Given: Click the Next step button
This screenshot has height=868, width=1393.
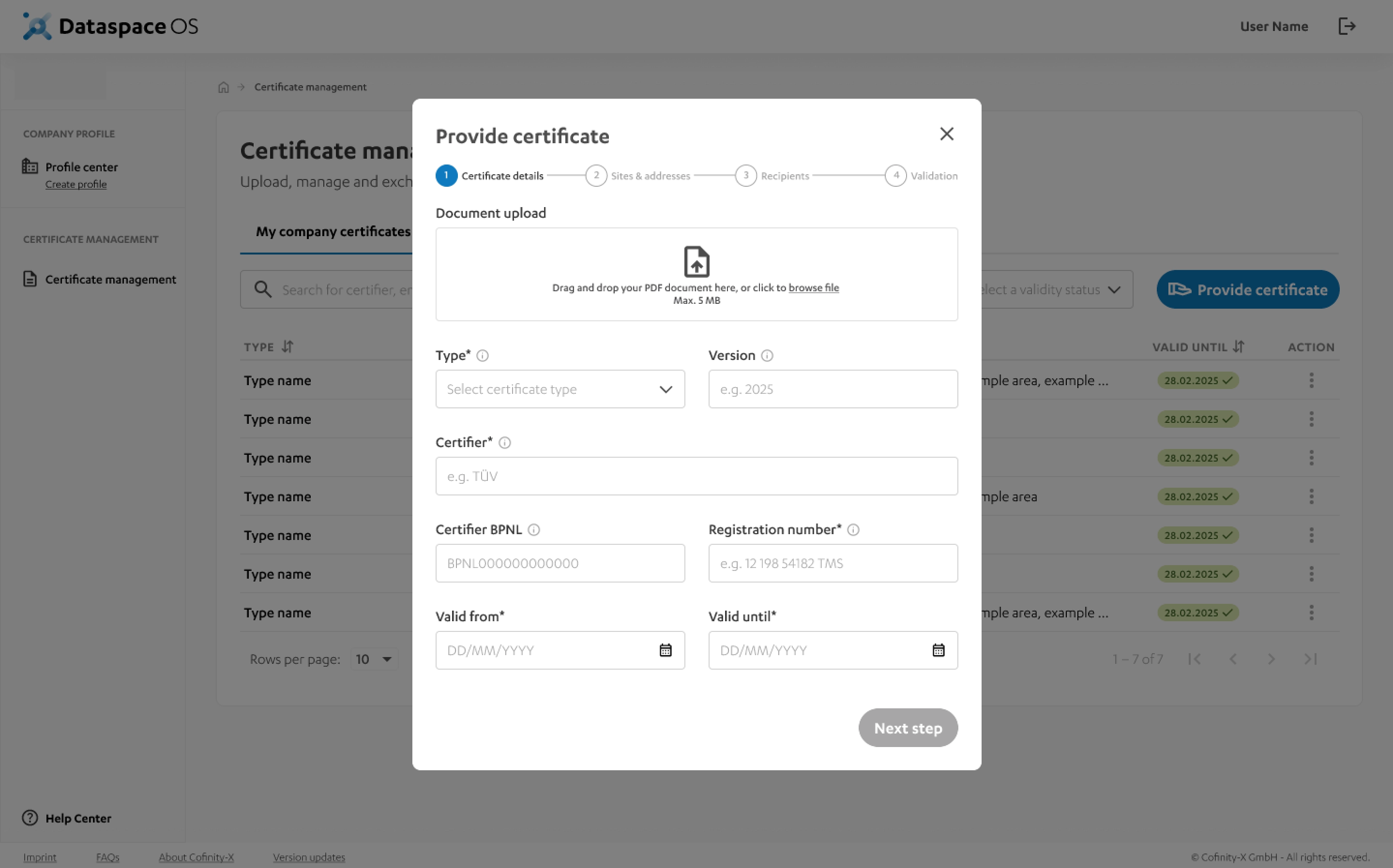Looking at the screenshot, I should pos(907,728).
